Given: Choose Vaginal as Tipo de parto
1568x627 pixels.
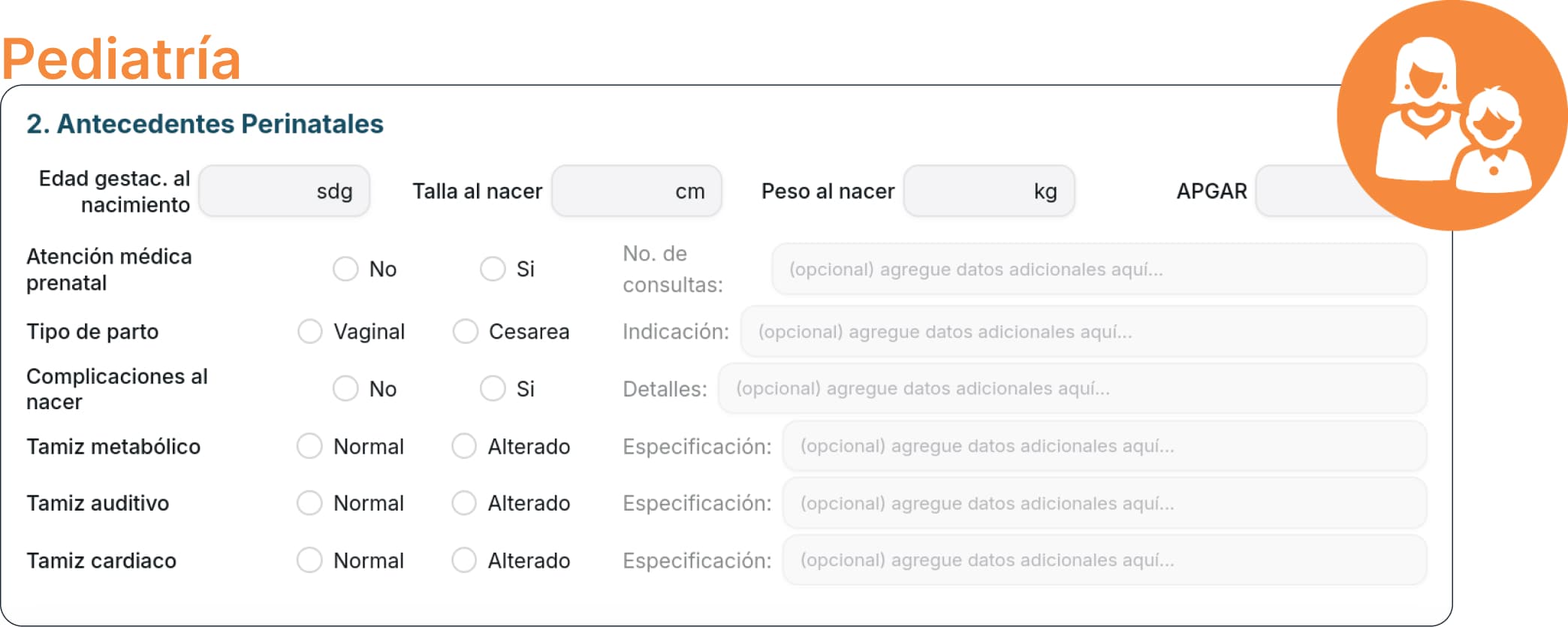Looking at the screenshot, I should tap(309, 331).
